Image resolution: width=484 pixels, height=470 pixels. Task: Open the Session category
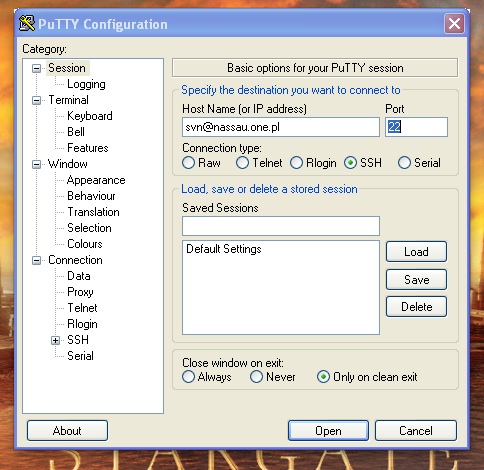point(67,68)
